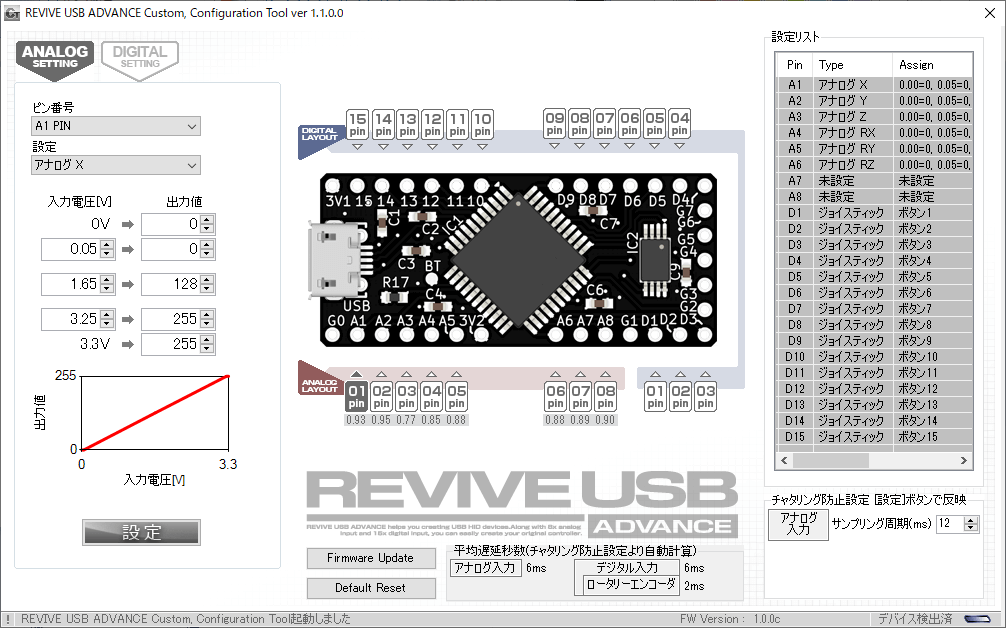Select blue digital pin 03 icon at bottom right
The image size is (1006, 628).
point(705,397)
